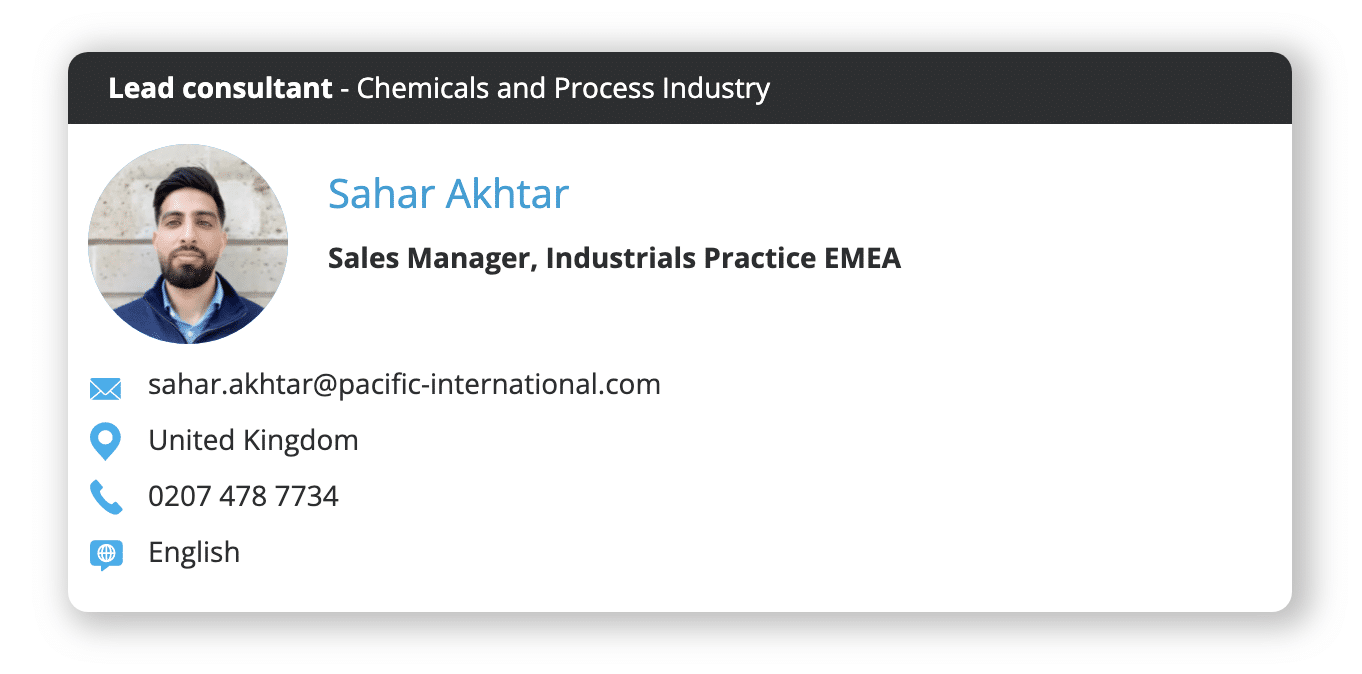Click empty area of dark header bar
The height and width of the screenshot is (674, 1362).
[x=1030, y=88]
